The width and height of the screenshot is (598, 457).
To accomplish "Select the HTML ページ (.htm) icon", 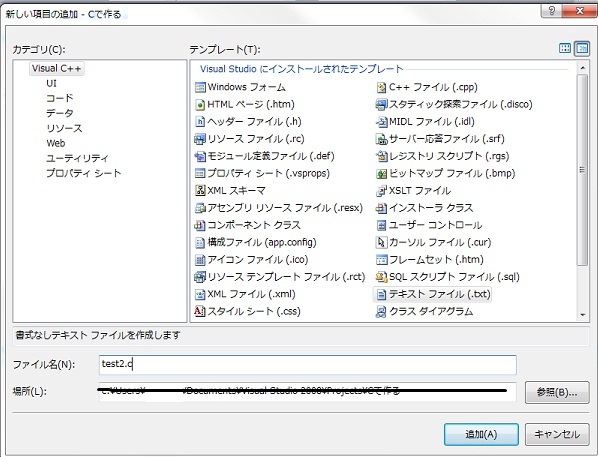I will [x=200, y=105].
